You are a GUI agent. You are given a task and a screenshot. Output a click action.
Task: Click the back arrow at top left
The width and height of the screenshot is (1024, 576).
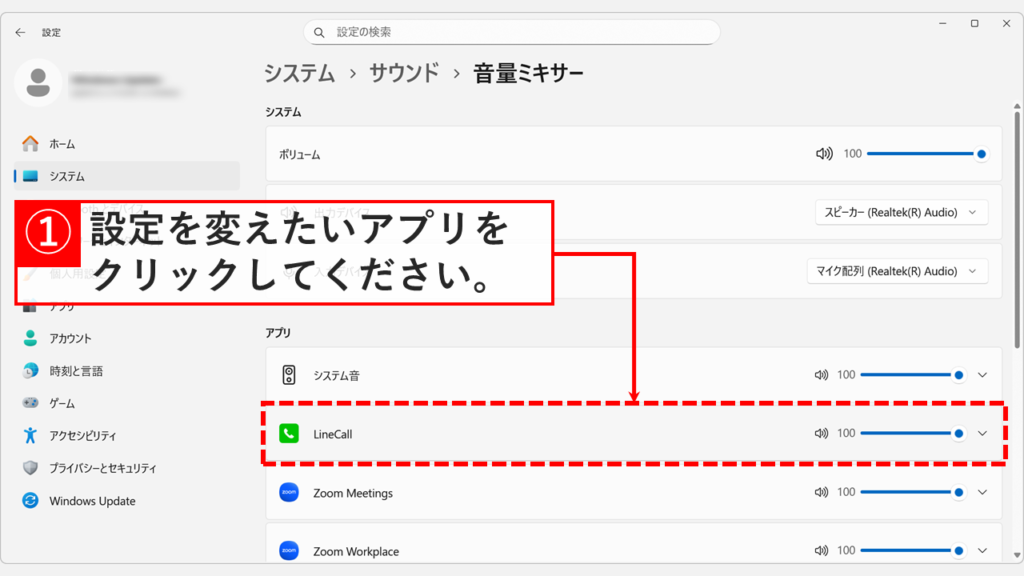click(20, 31)
